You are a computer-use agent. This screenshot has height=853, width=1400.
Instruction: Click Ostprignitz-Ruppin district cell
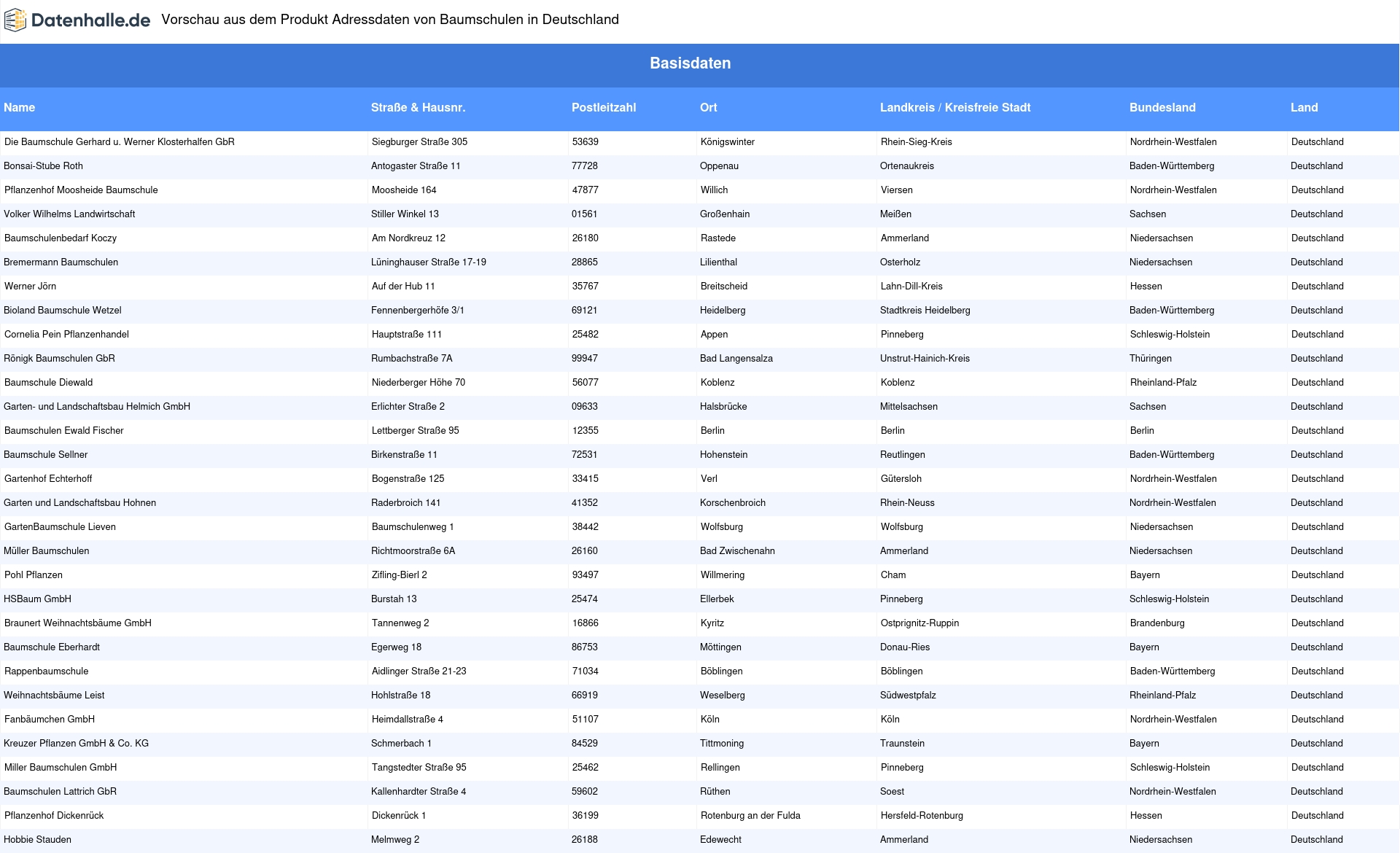tap(920, 623)
